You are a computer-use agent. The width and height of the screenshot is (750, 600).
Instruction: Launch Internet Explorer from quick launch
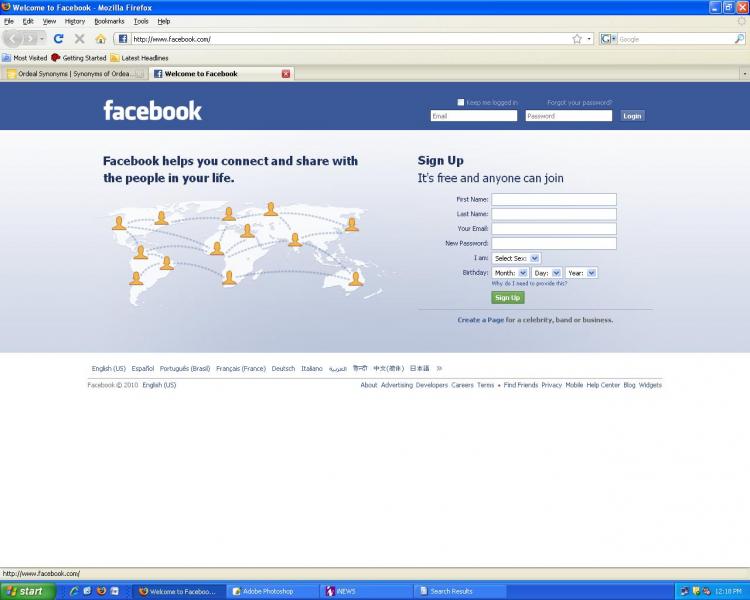click(74, 591)
